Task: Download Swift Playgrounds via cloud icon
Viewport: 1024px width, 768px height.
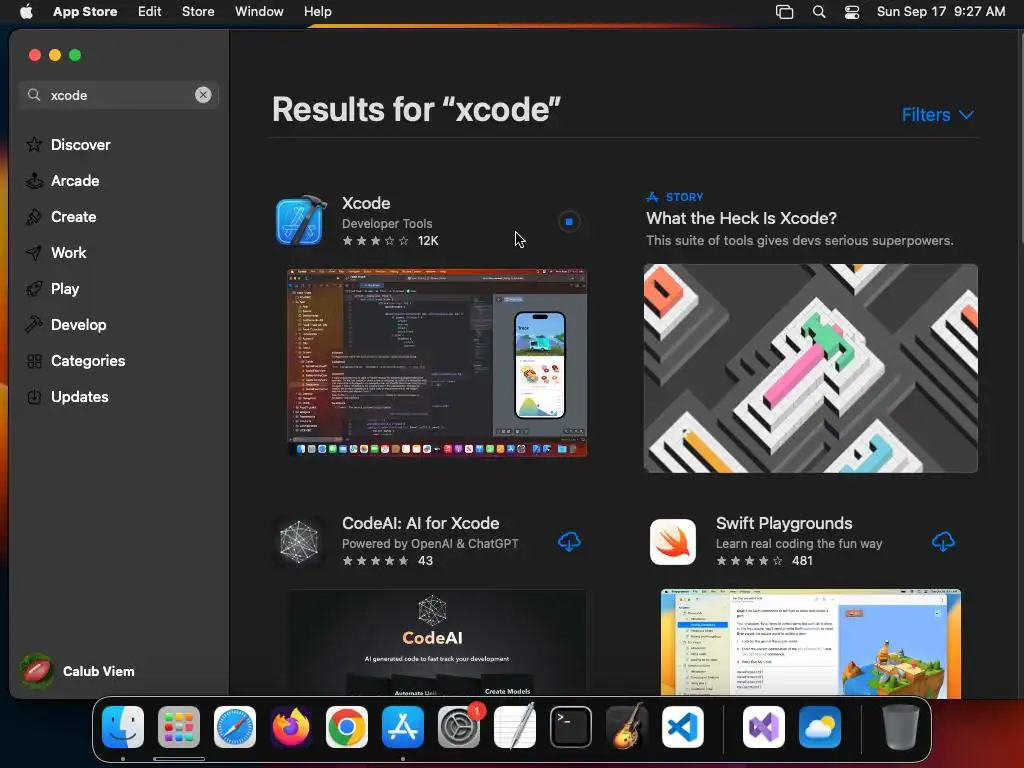Action: pos(943,541)
